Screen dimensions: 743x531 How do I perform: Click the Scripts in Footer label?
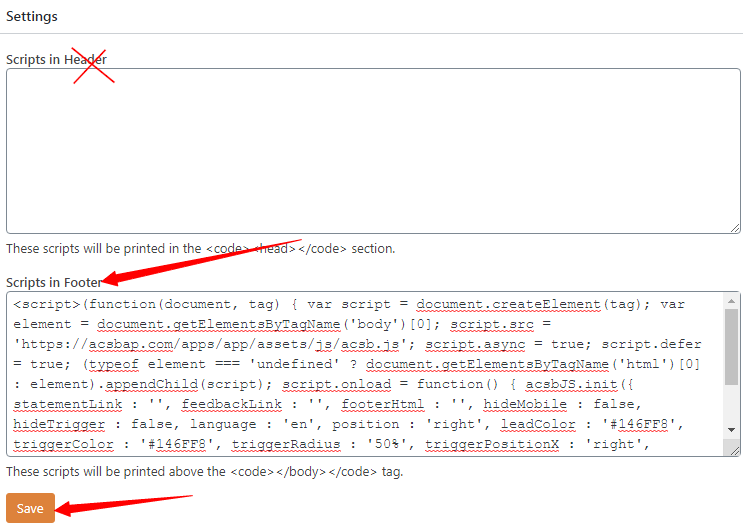click(54, 283)
